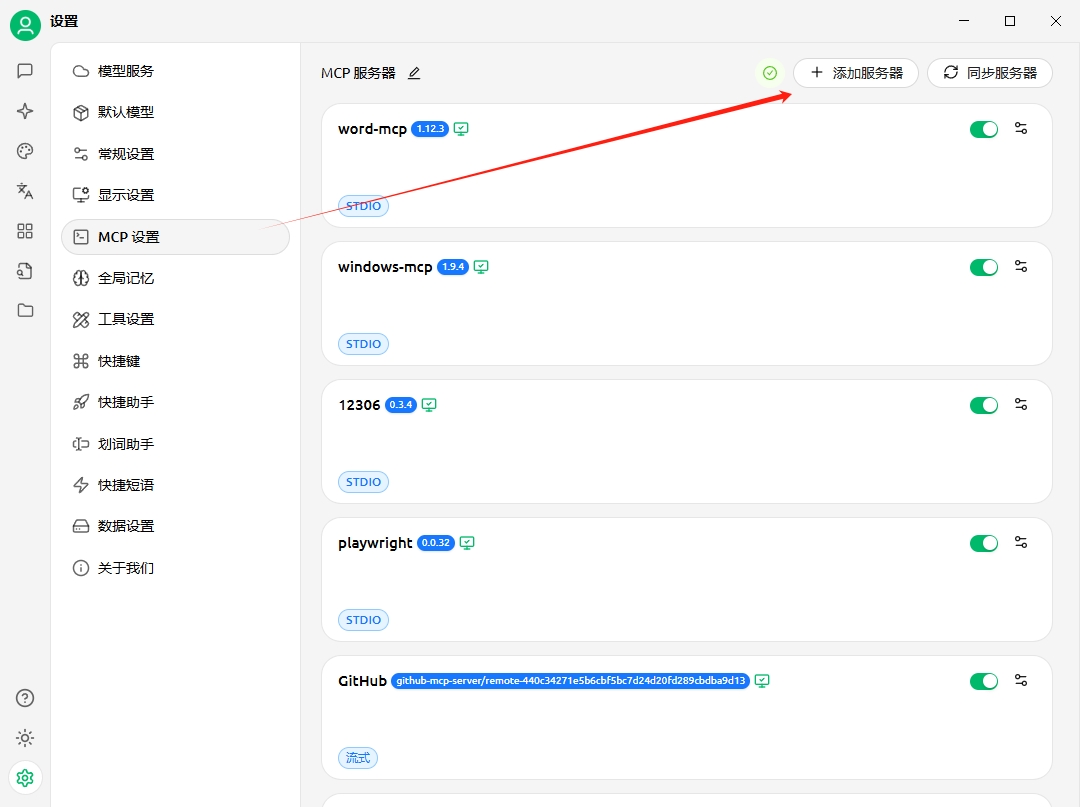Image resolution: width=1080 pixels, height=807 pixels.
Task: Open 快捷短语 settings
Action: [176, 485]
